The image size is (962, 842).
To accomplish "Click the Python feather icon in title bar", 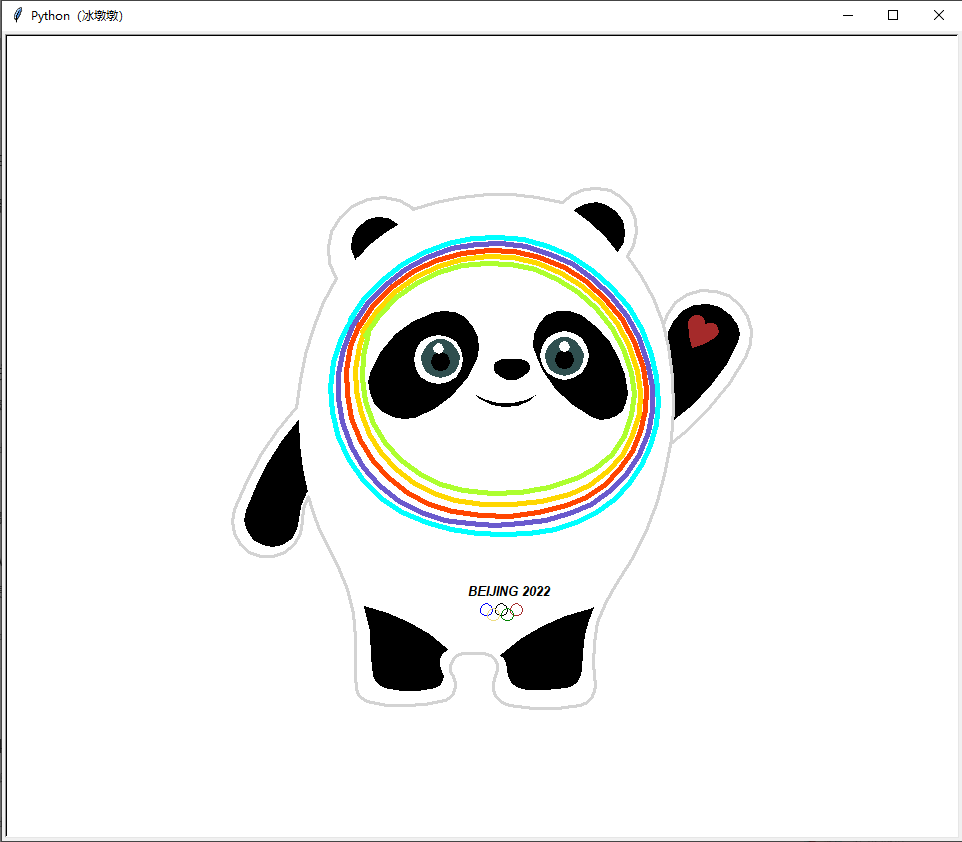I will (18, 15).
